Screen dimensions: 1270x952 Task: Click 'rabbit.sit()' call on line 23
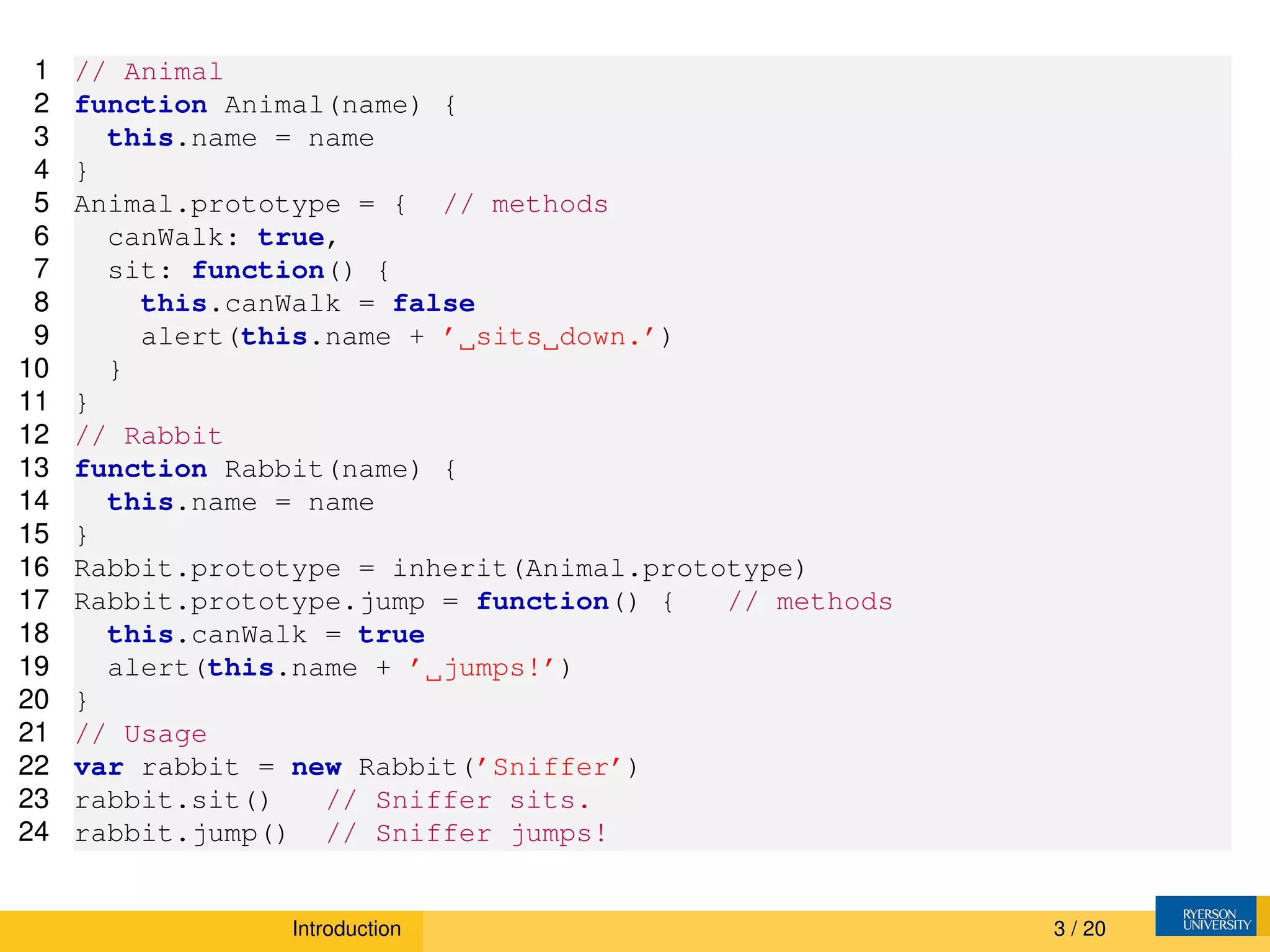tap(172, 801)
